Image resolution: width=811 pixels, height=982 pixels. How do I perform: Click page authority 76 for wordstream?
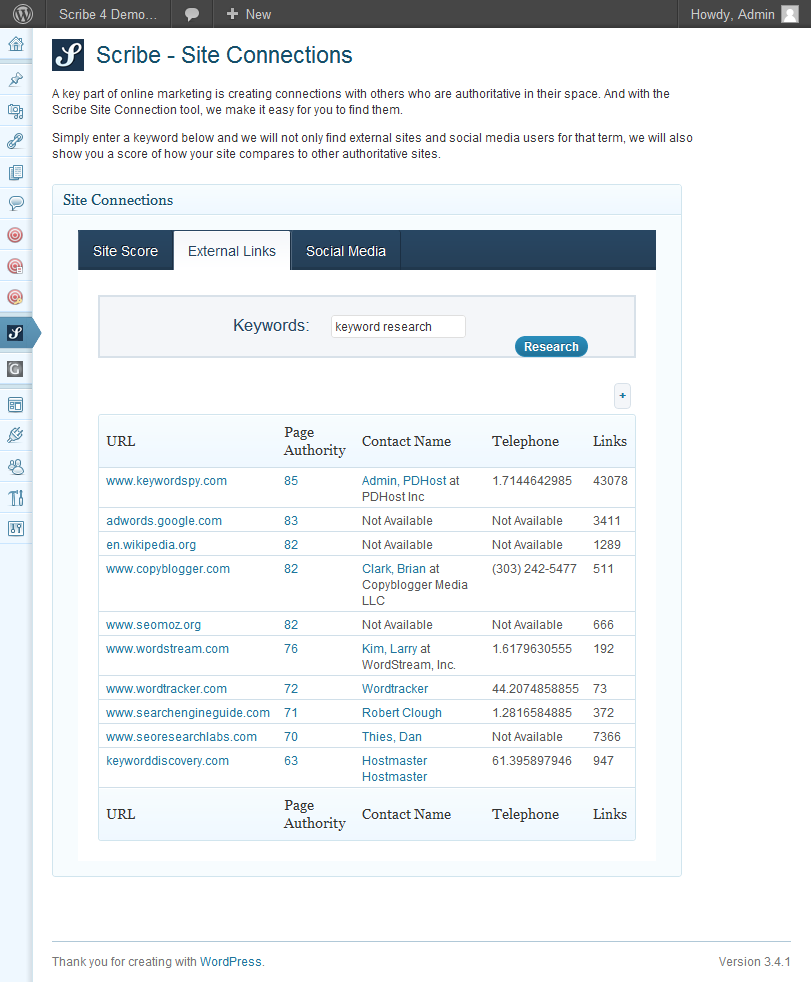(x=291, y=649)
